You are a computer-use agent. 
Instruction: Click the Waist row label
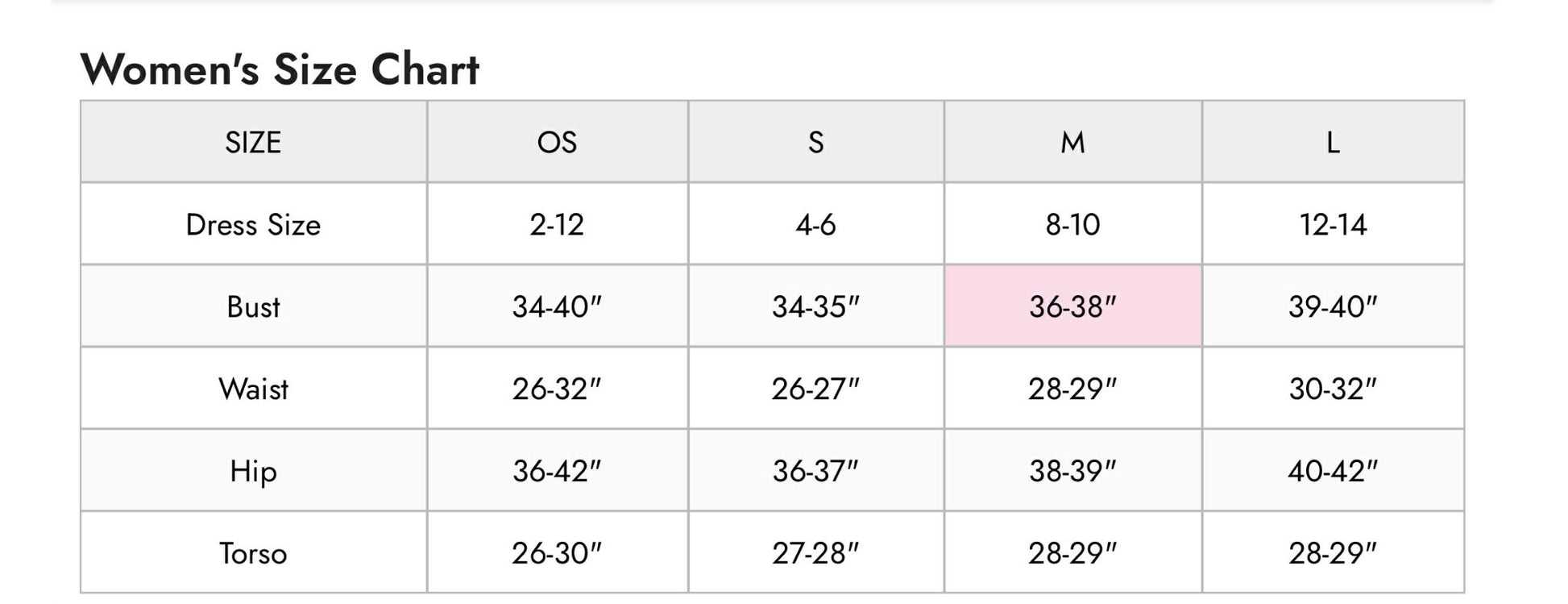tap(253, 389)
